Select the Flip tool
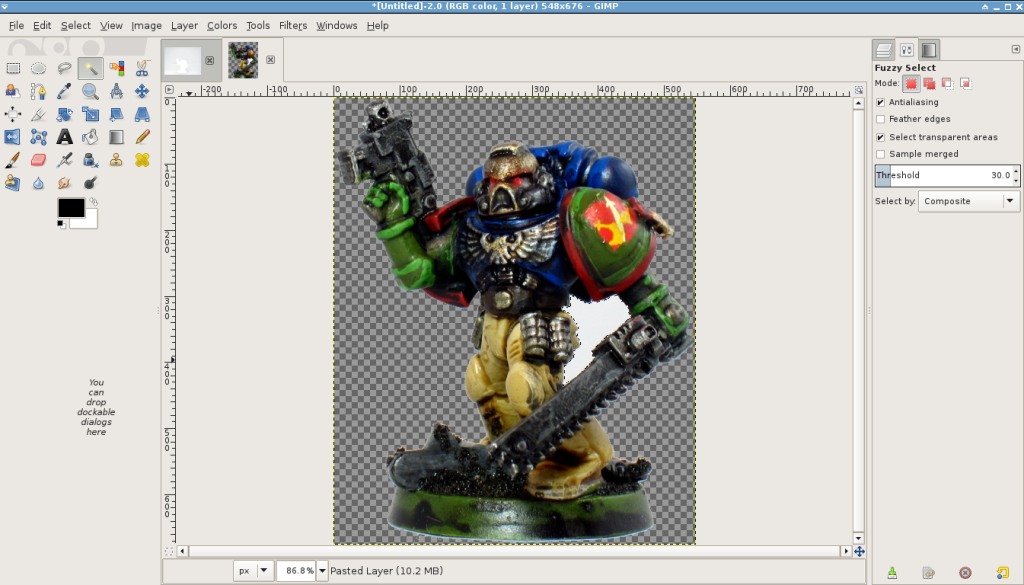 [13, 137]
